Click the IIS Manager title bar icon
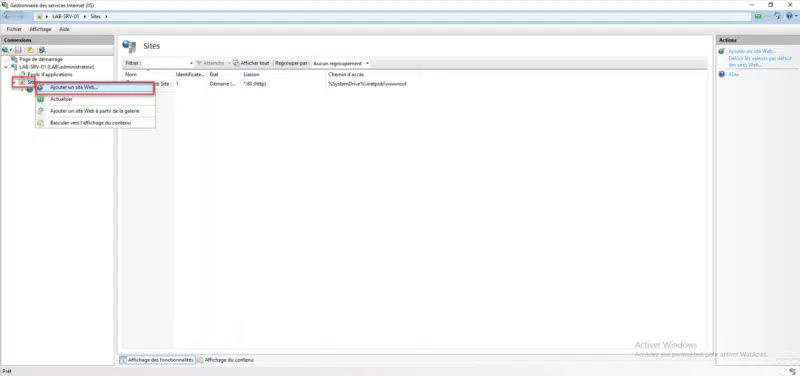Screen dimensions: 800x376 pyautogui.click(x=5, y=5)
